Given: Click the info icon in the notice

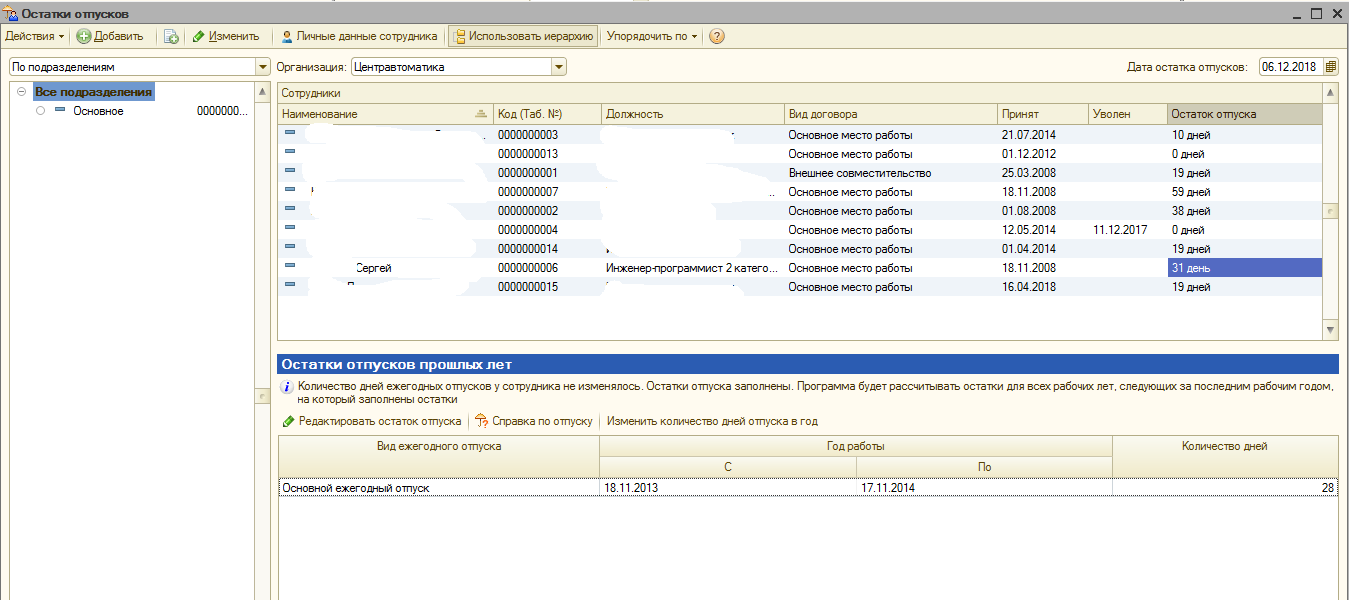Looking at the screenshot, I should click(288, 386).
